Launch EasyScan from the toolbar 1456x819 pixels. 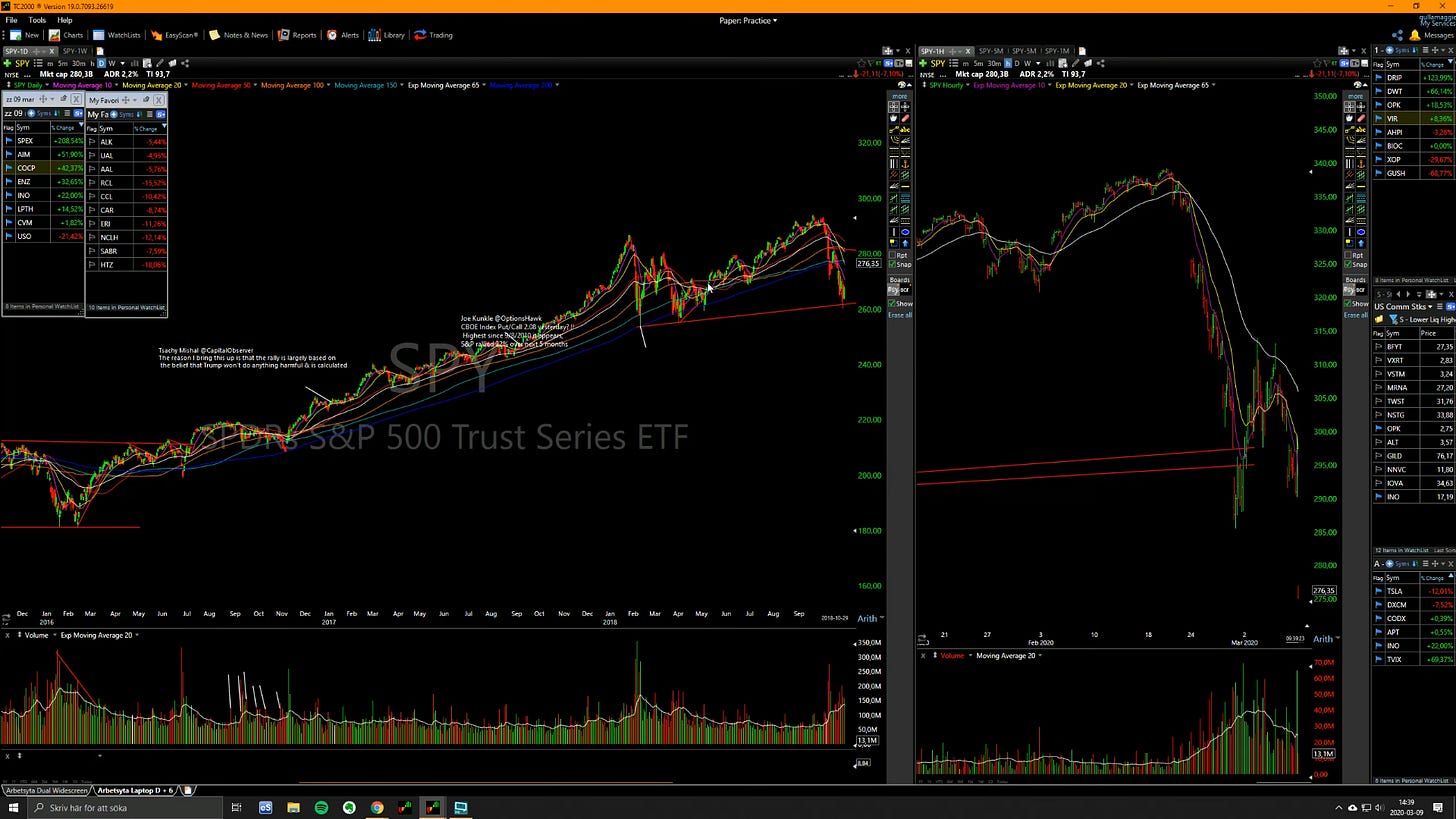[x=176, y=35]
